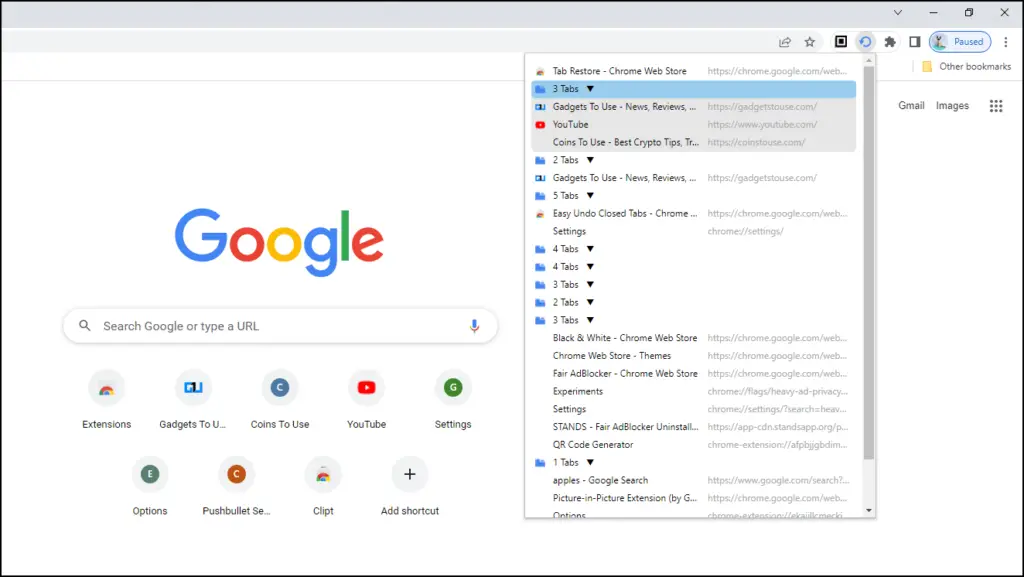Screen dimensions: 1024x577
Task: Expand the first 4 Tabs group arrow
Action: (590, 249)
